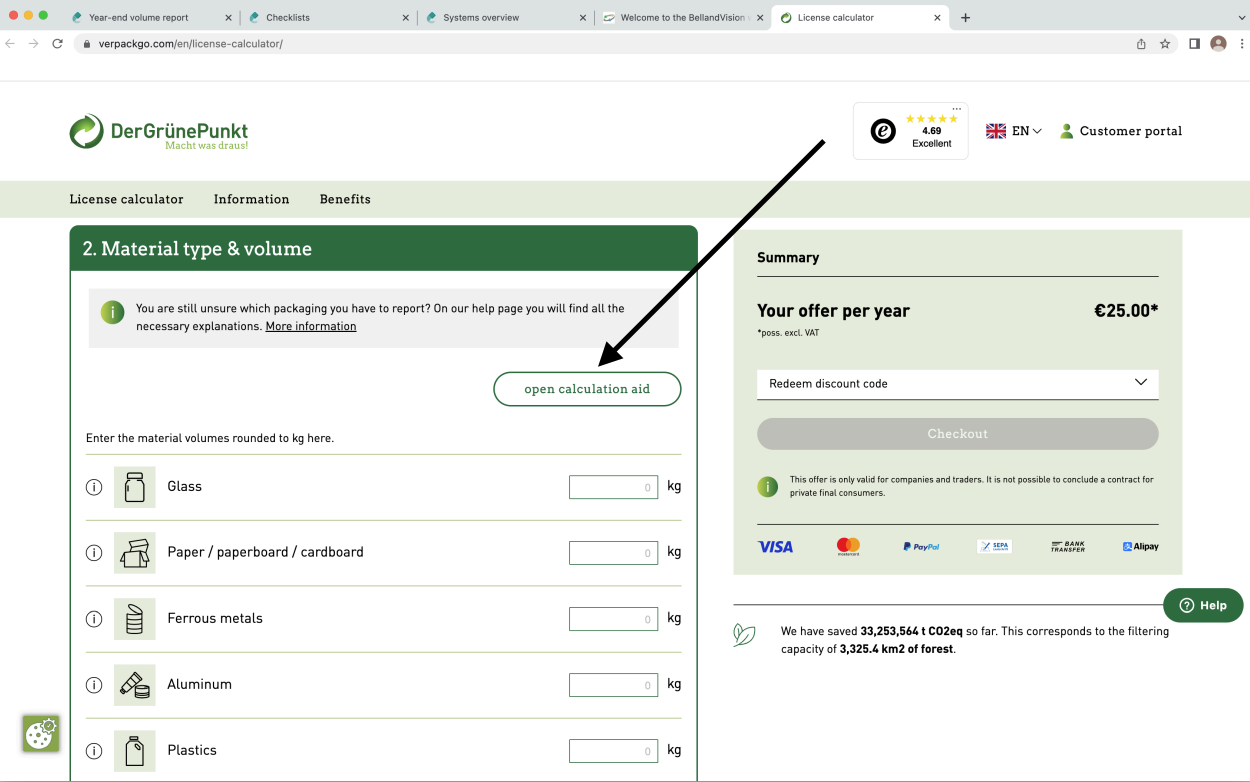Image resolution: width=1250 pixels, height=782 pixels.
Task: Reload the page with the refresh icon
Action: (x=57, y=44)
